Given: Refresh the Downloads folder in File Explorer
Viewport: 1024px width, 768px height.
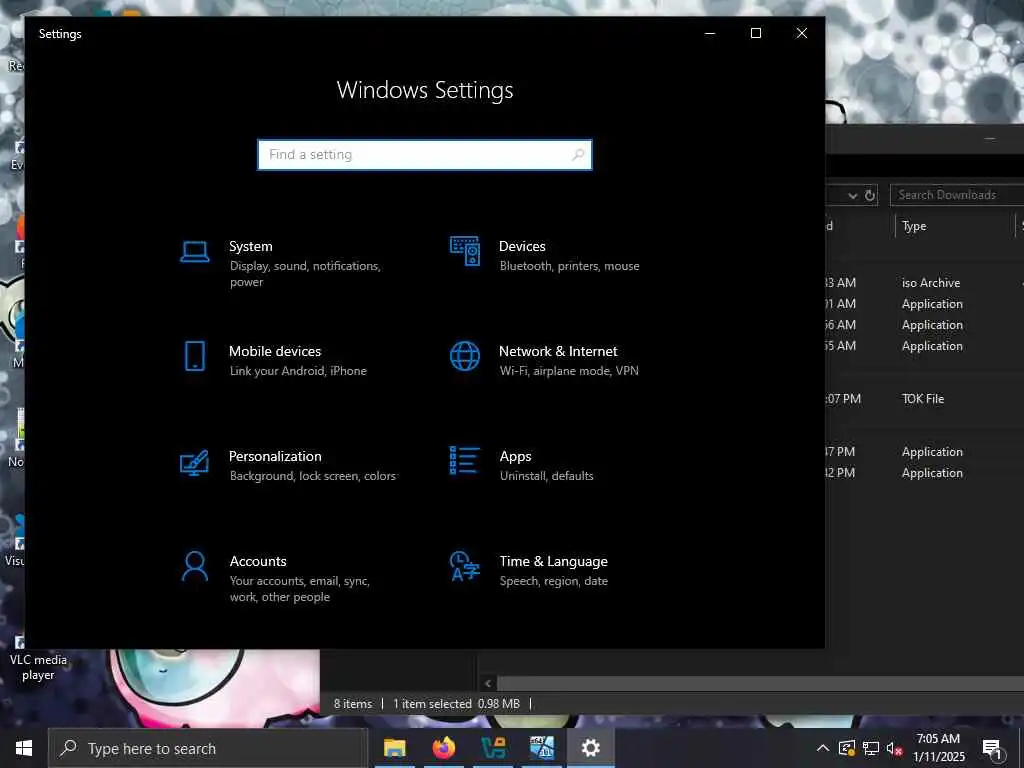Looking at the screenshot, I should click(870, 195).
